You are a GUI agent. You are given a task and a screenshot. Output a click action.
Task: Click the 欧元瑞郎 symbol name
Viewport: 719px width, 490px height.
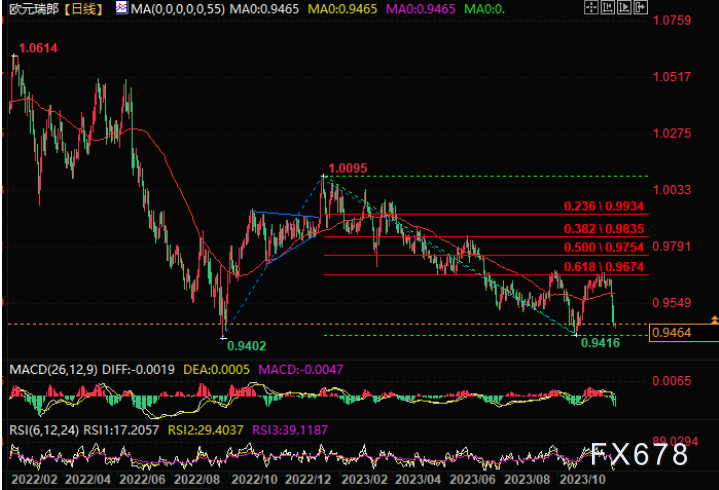coord(33,9)
